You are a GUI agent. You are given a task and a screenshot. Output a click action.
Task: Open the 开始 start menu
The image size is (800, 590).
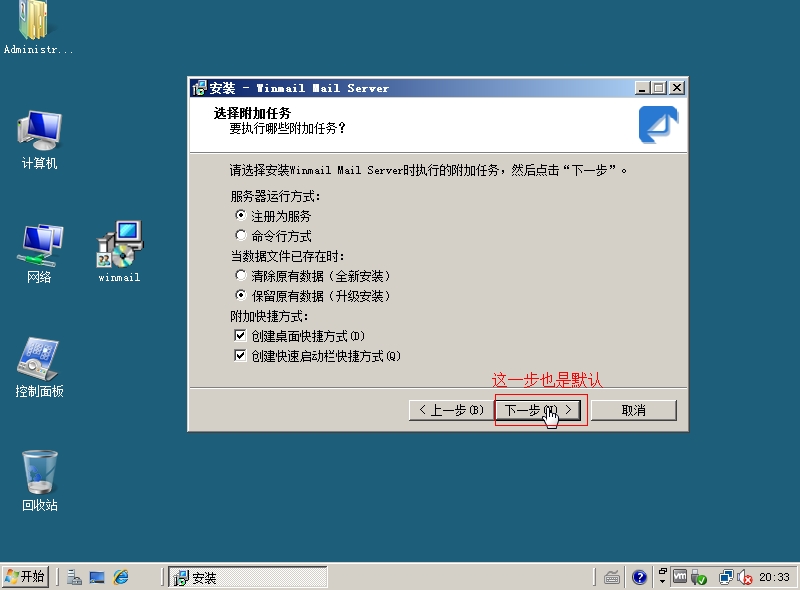pyautogui.click(x=25, y=577)
